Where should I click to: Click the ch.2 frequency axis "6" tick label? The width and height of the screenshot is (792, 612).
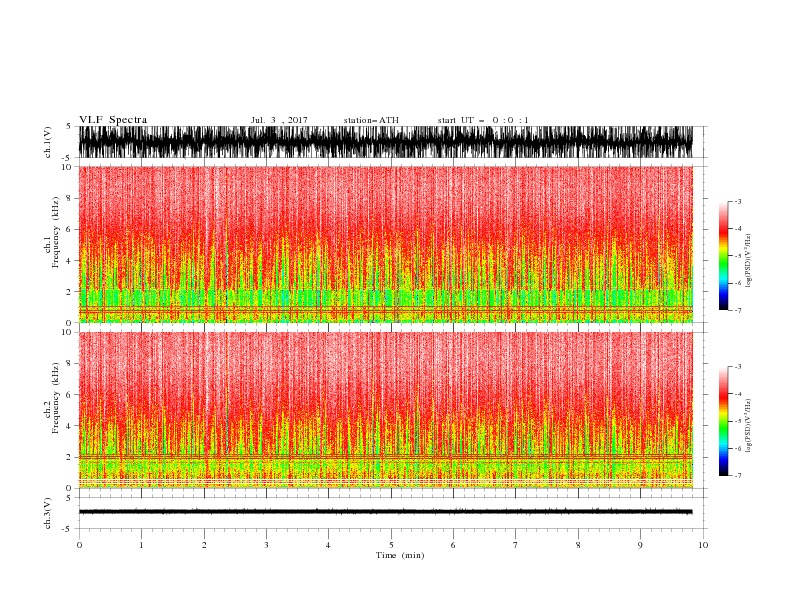click(69, 394)
